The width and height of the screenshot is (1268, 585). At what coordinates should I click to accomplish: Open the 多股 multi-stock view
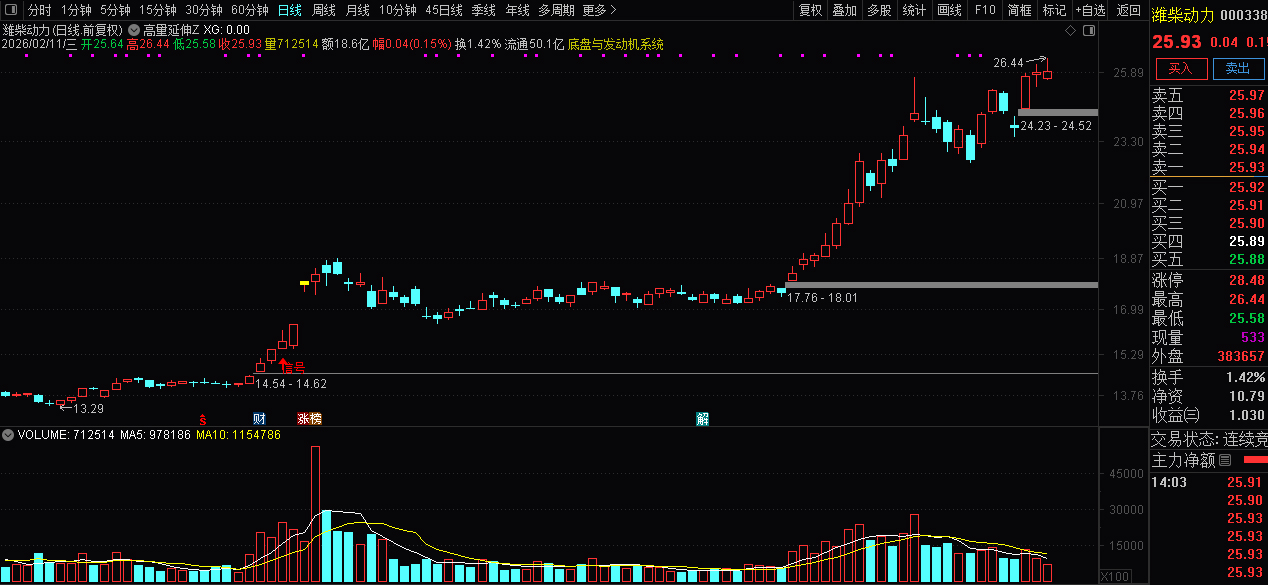coord(879,10)
